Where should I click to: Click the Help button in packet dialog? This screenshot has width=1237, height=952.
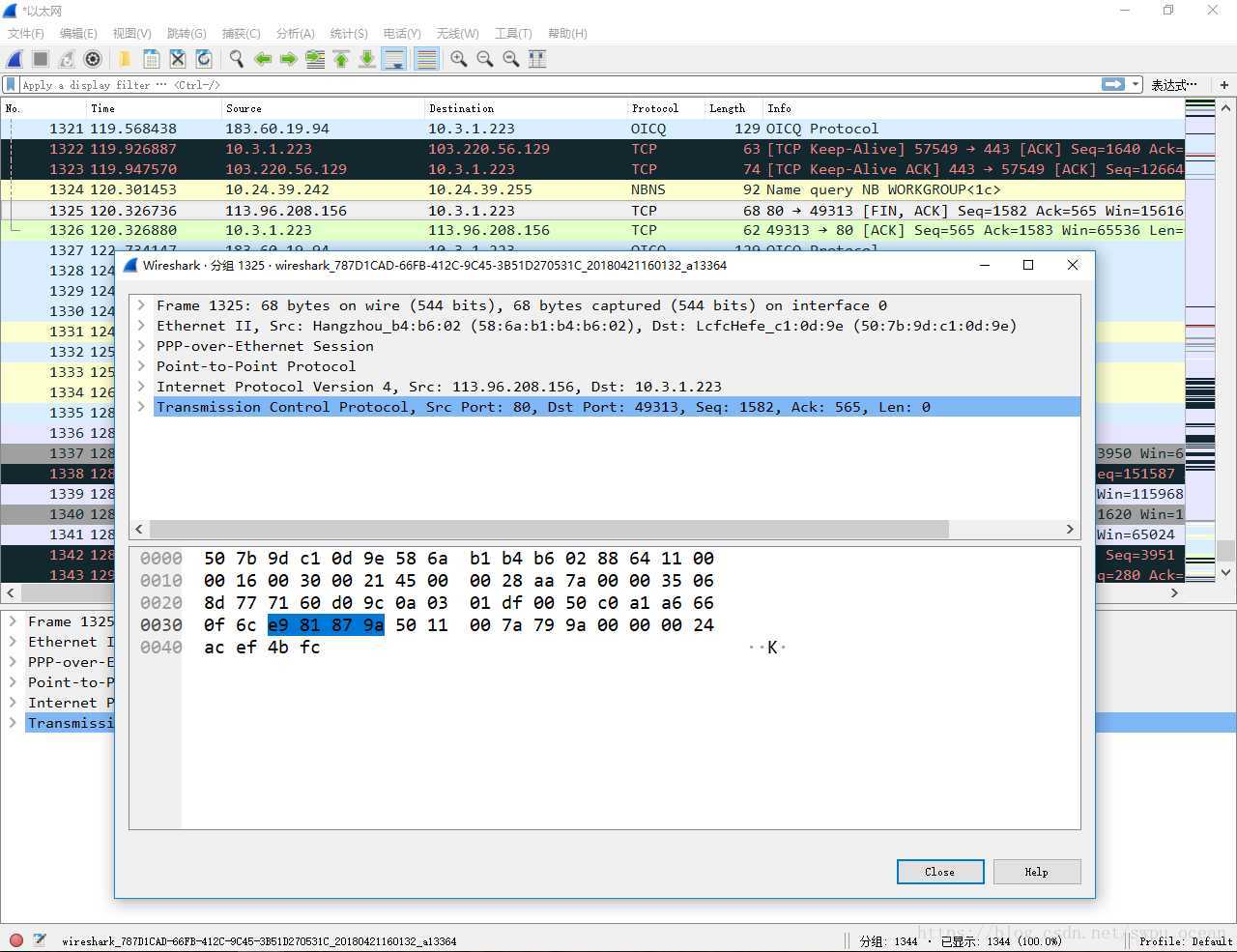[1037, 872]
